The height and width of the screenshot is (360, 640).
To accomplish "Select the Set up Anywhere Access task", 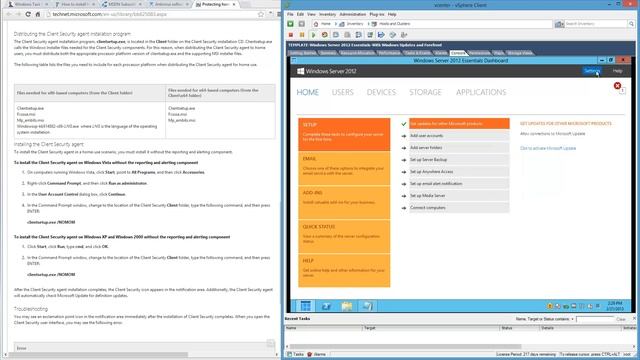I will click(x=459, y=172).
